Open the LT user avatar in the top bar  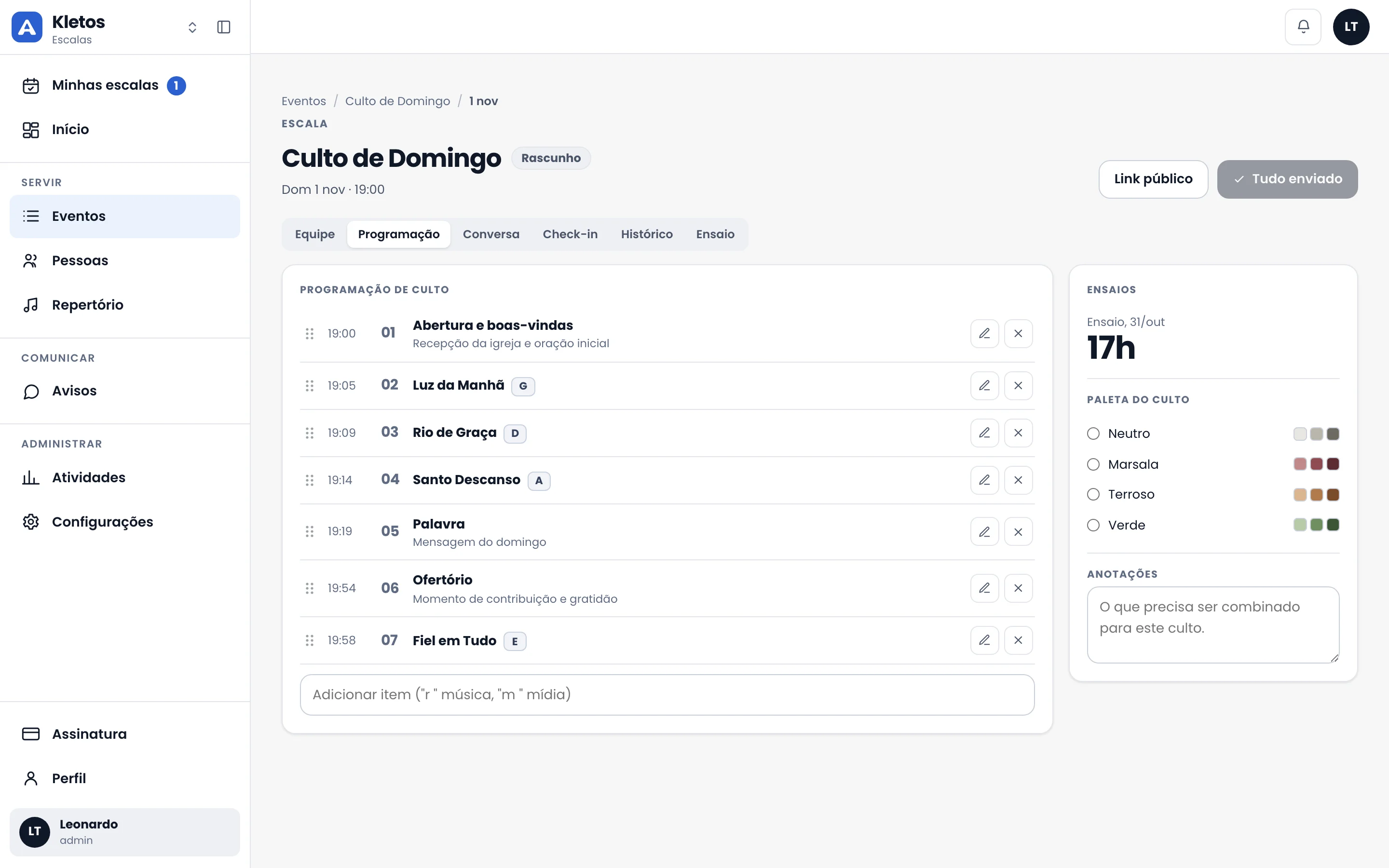pos(1351,27)
